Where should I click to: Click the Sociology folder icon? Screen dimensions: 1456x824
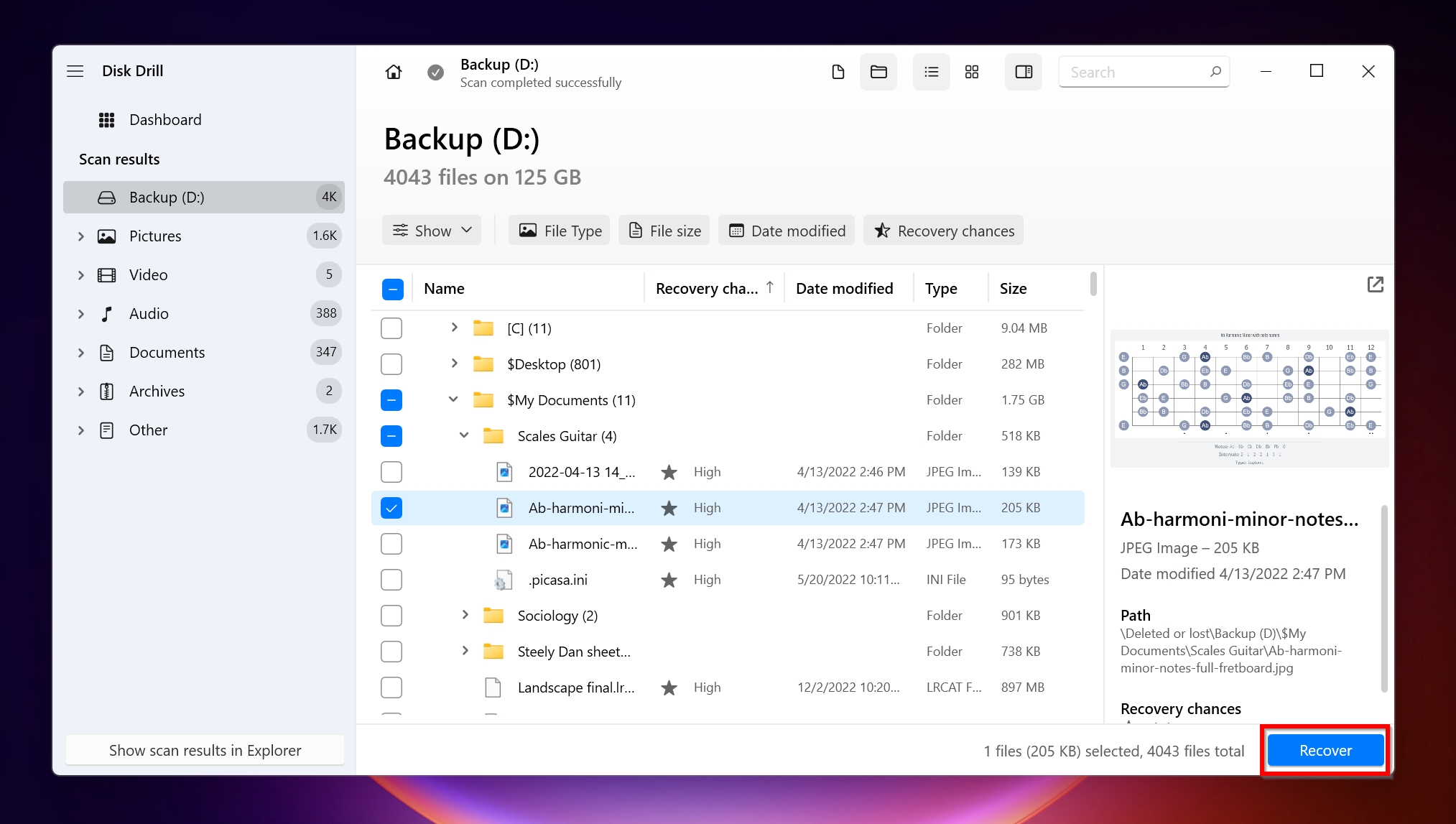[x=493, y=616]
